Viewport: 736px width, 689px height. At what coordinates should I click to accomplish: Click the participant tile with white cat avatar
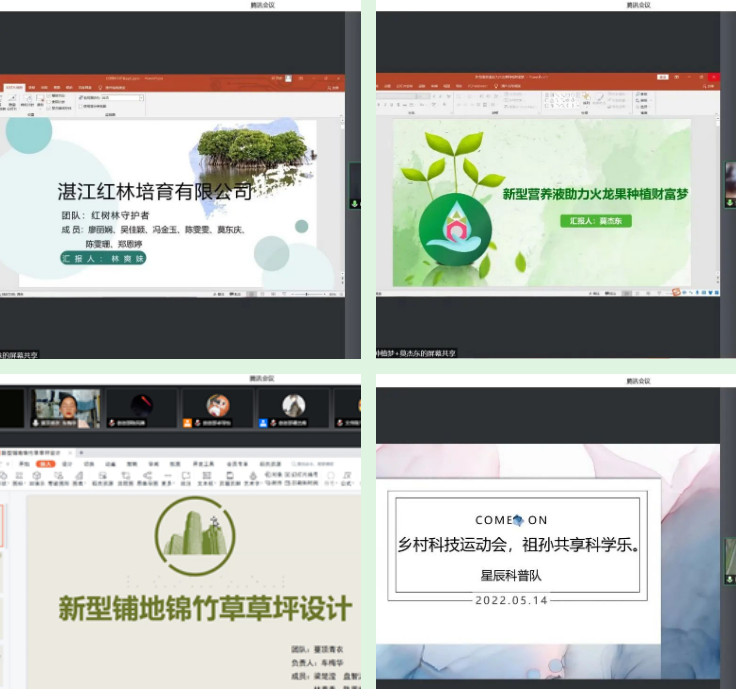(x=293, y=406)
